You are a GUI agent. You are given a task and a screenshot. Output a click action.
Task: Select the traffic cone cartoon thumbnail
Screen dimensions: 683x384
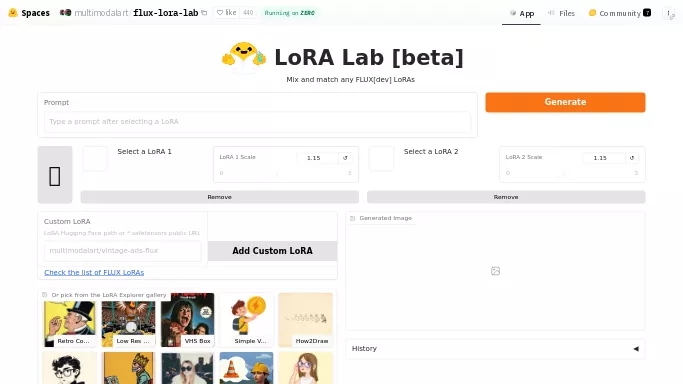click(x=247, y=368)
